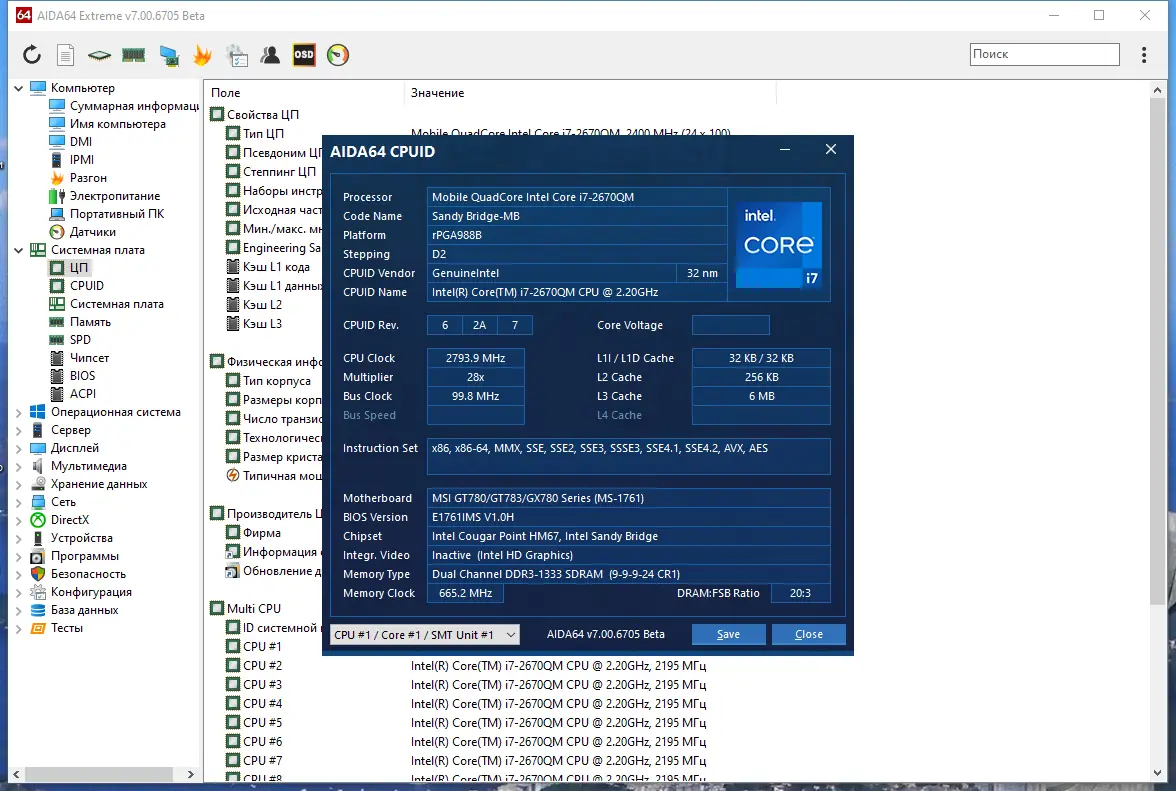Click the remote user toolbar icon
This screenshot has height=791, width=1176.
(x=270, y=55)
